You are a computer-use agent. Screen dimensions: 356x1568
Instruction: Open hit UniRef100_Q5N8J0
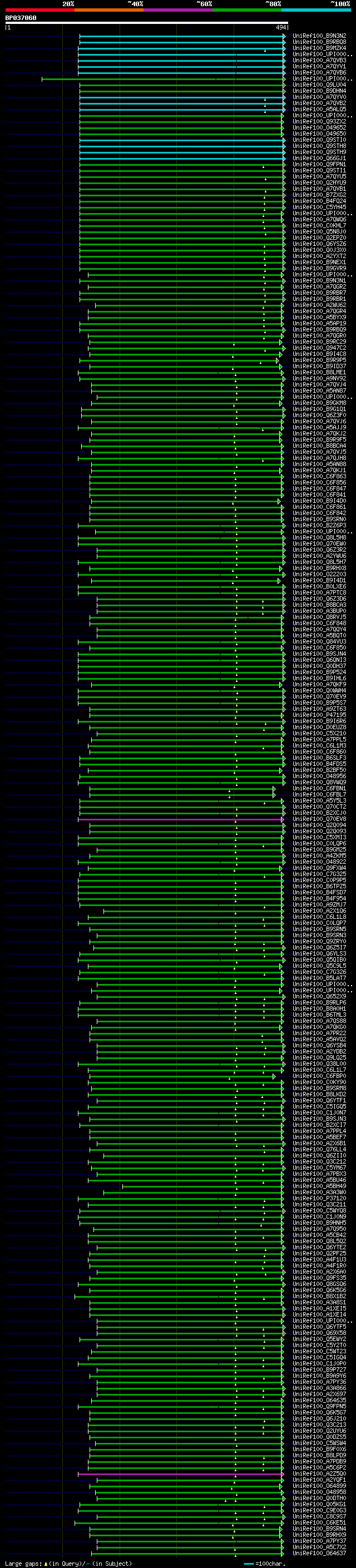(x=319, y=231)
